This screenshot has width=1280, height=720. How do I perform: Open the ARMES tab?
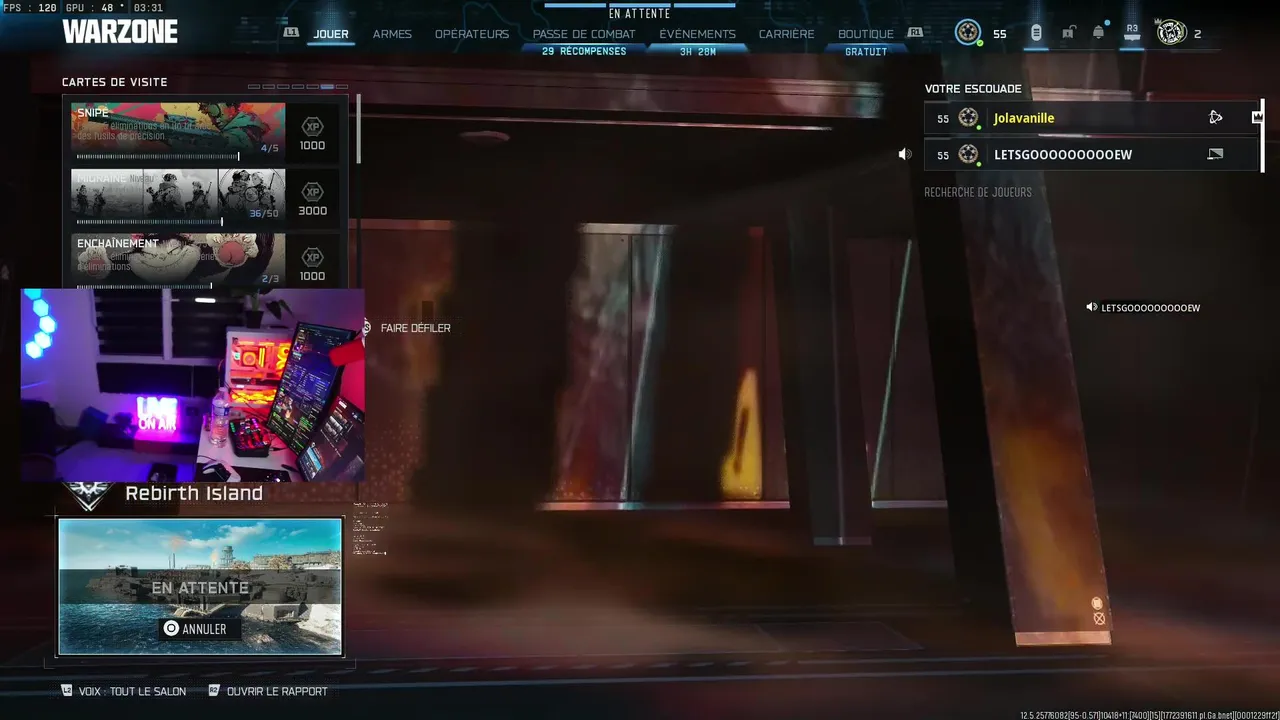(x=392, y=34)
